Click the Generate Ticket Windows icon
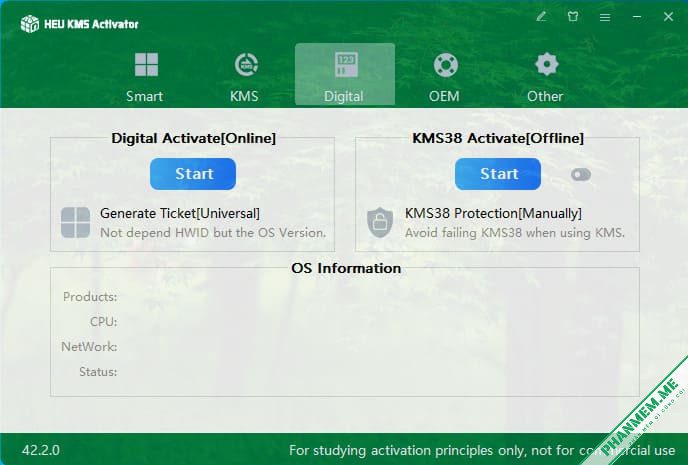Viewport: 688px width, 465px height. 75,222
